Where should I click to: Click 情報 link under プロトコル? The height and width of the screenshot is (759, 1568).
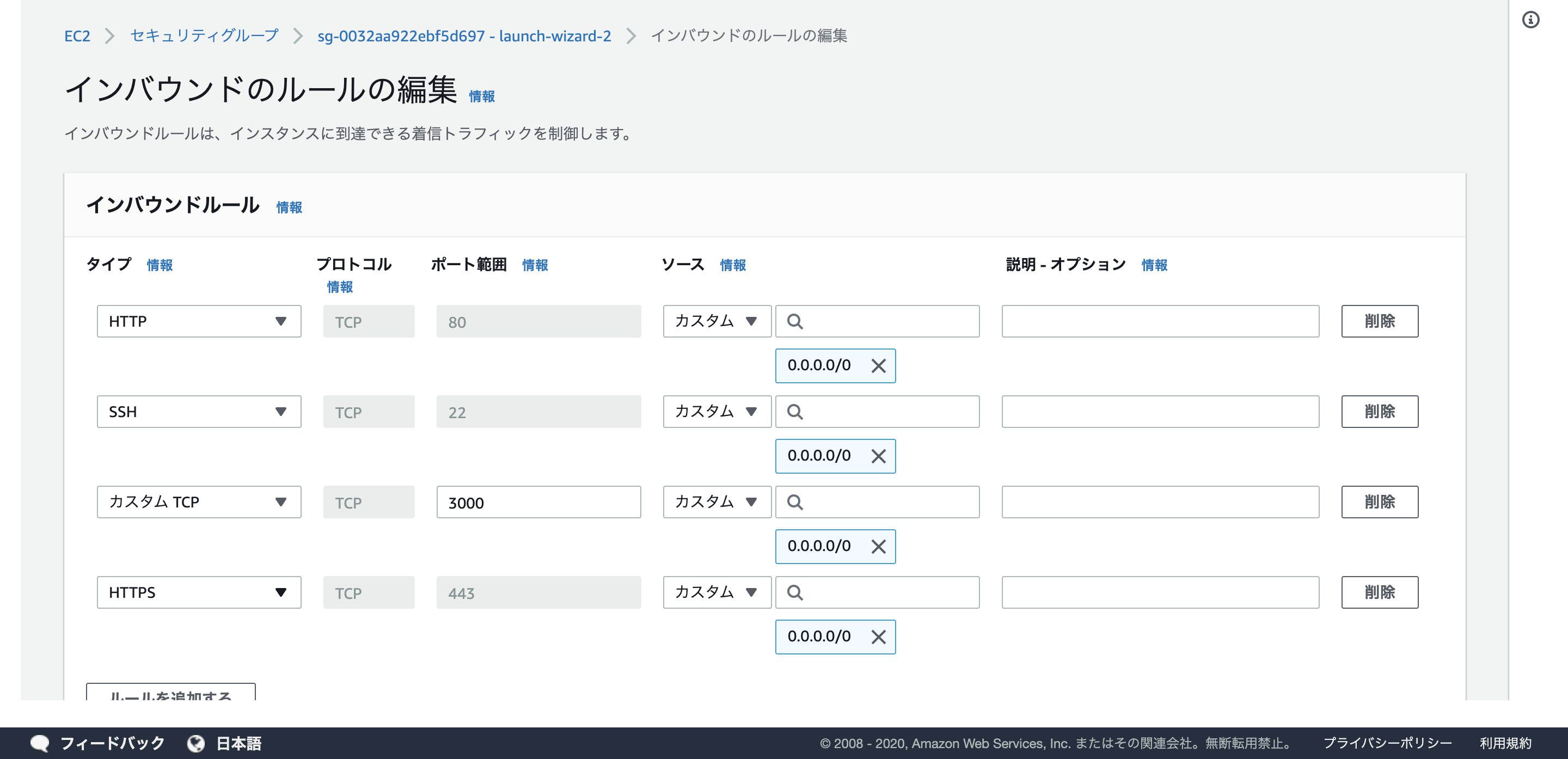[340, 287]
